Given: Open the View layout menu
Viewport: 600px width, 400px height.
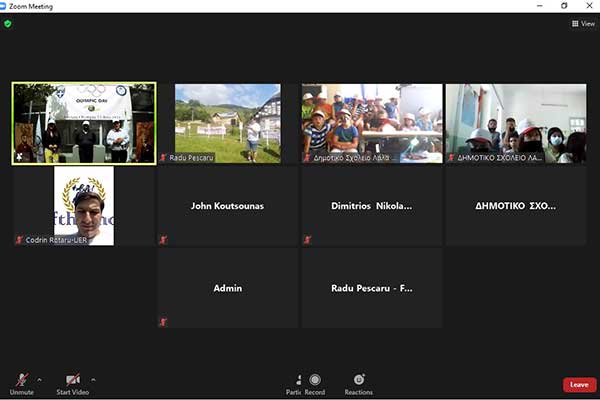Looking at the screenshot, I should [x=582, y=23].
